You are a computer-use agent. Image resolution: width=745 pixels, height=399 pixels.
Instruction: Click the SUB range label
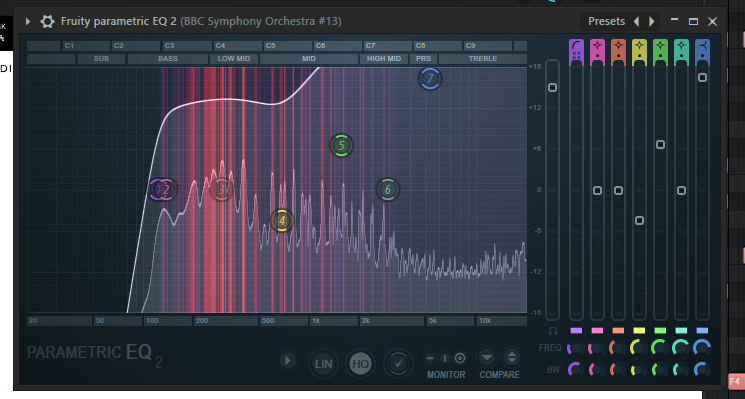[x=101, y=59]
